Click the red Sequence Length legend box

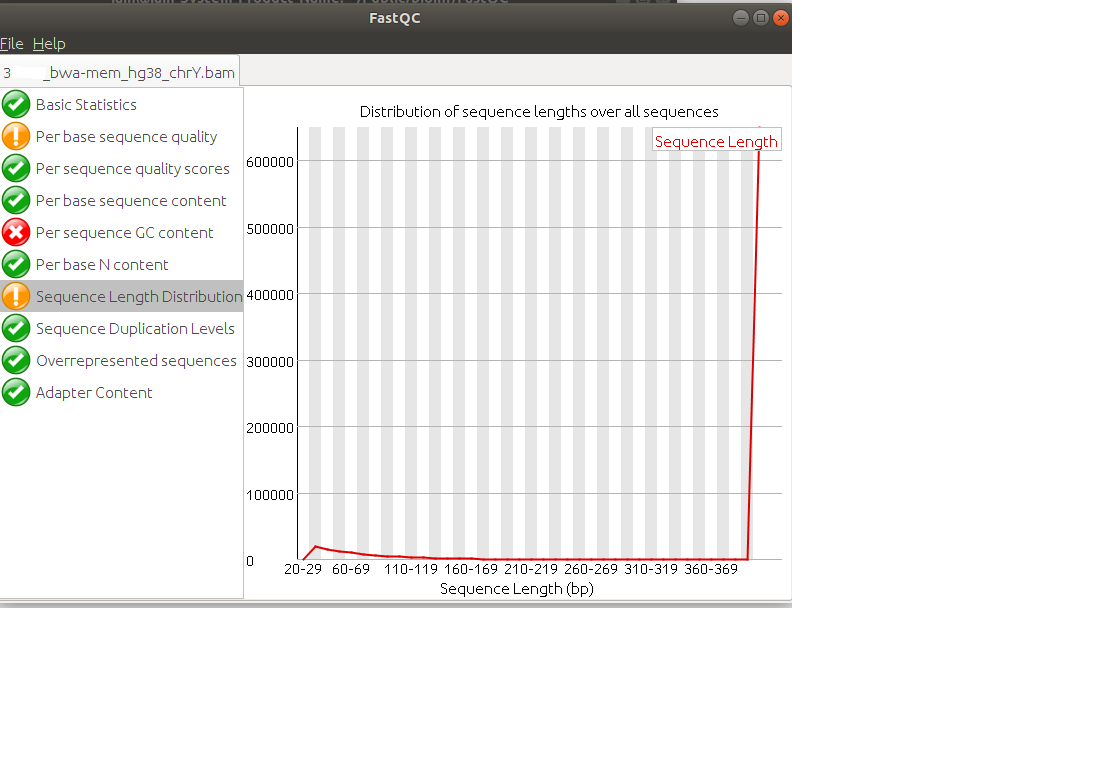click(x=717, y=141)
